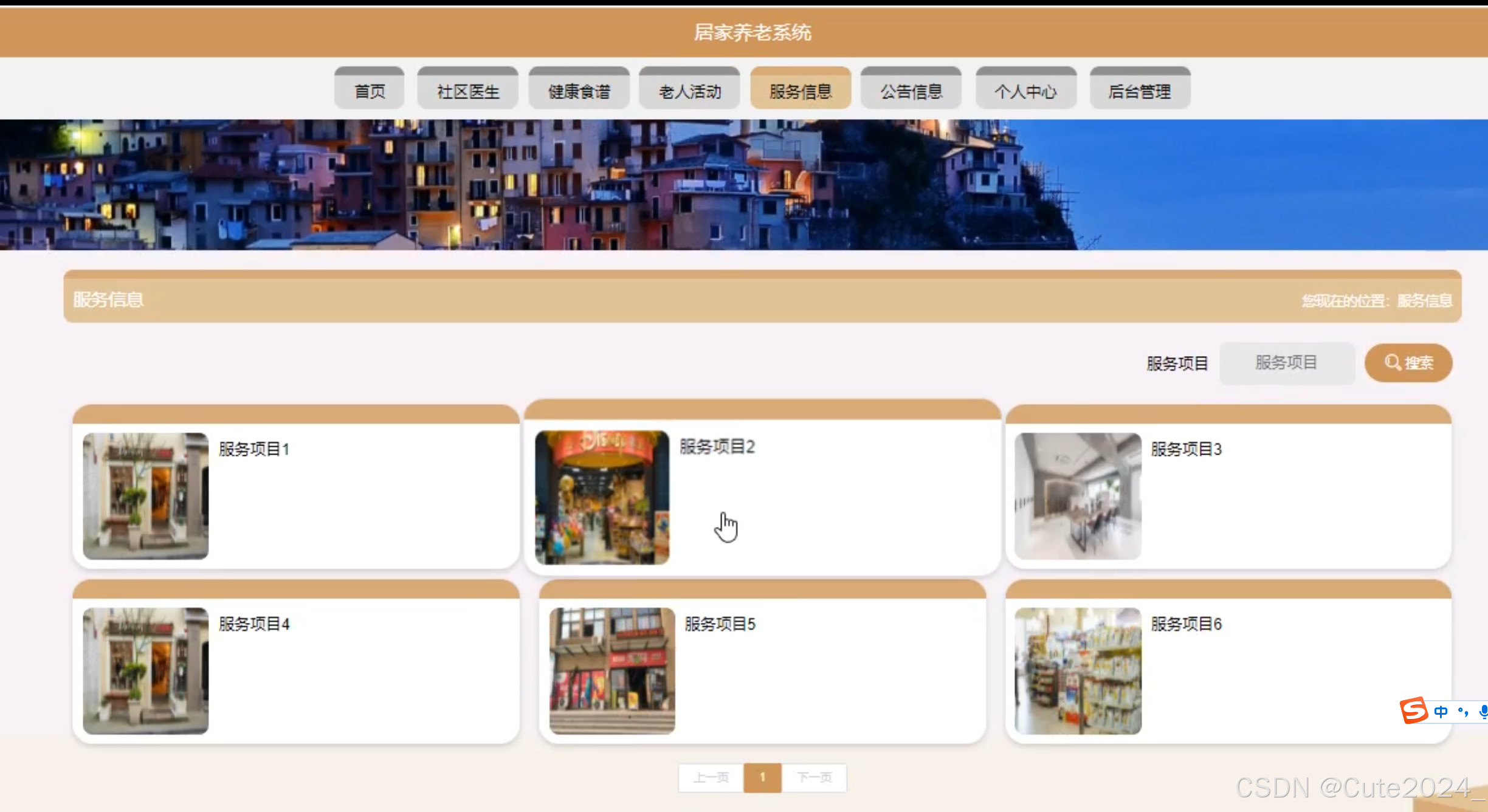Click the 服务项目4 title link
The width and height of the screenshot is (1488, 812).
(254, 624)
